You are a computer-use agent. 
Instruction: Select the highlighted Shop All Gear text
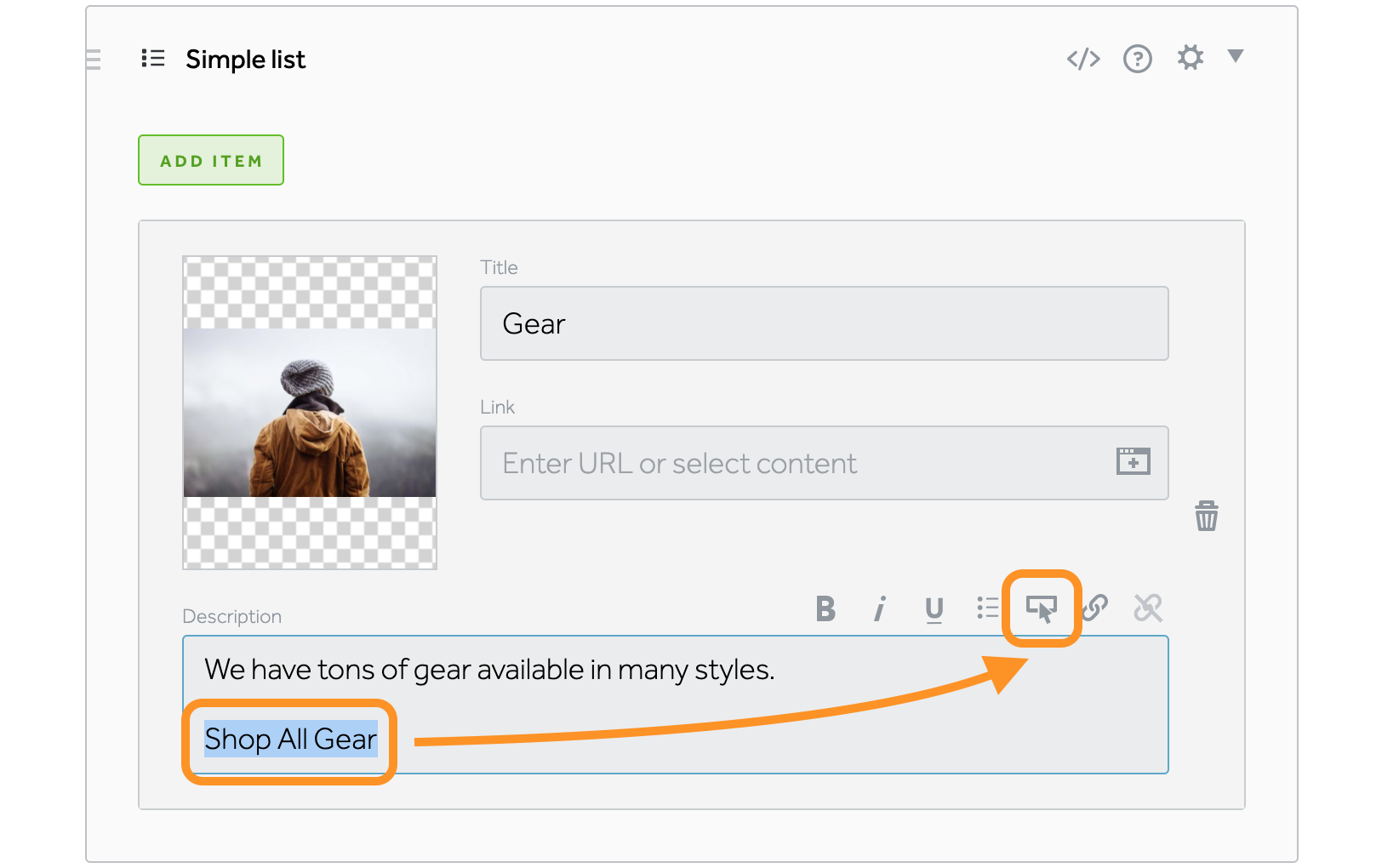tap(290, 740)
